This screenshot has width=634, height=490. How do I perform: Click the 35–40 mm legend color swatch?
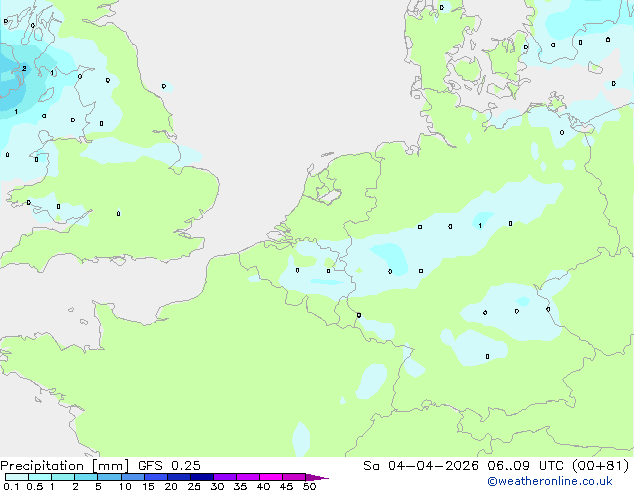click(x=248, y=477)
